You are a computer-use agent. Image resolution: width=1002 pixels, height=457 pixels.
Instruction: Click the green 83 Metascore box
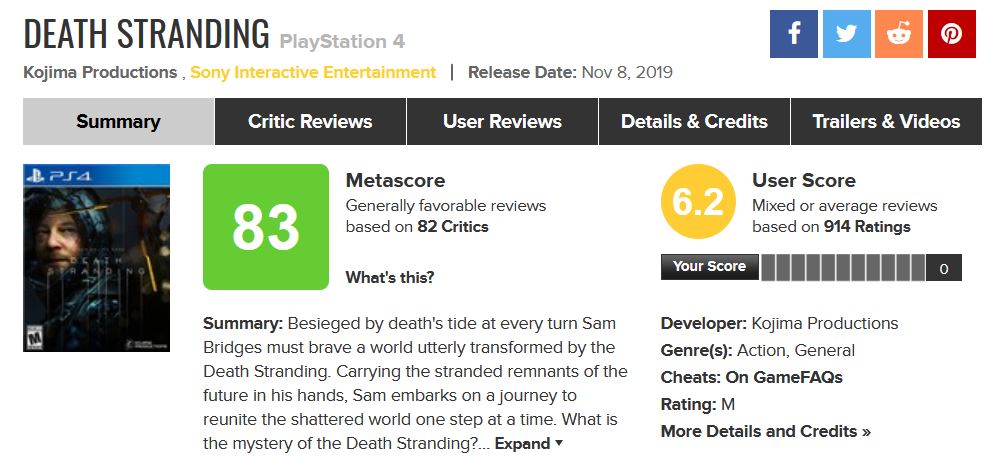tap(266, 227)
